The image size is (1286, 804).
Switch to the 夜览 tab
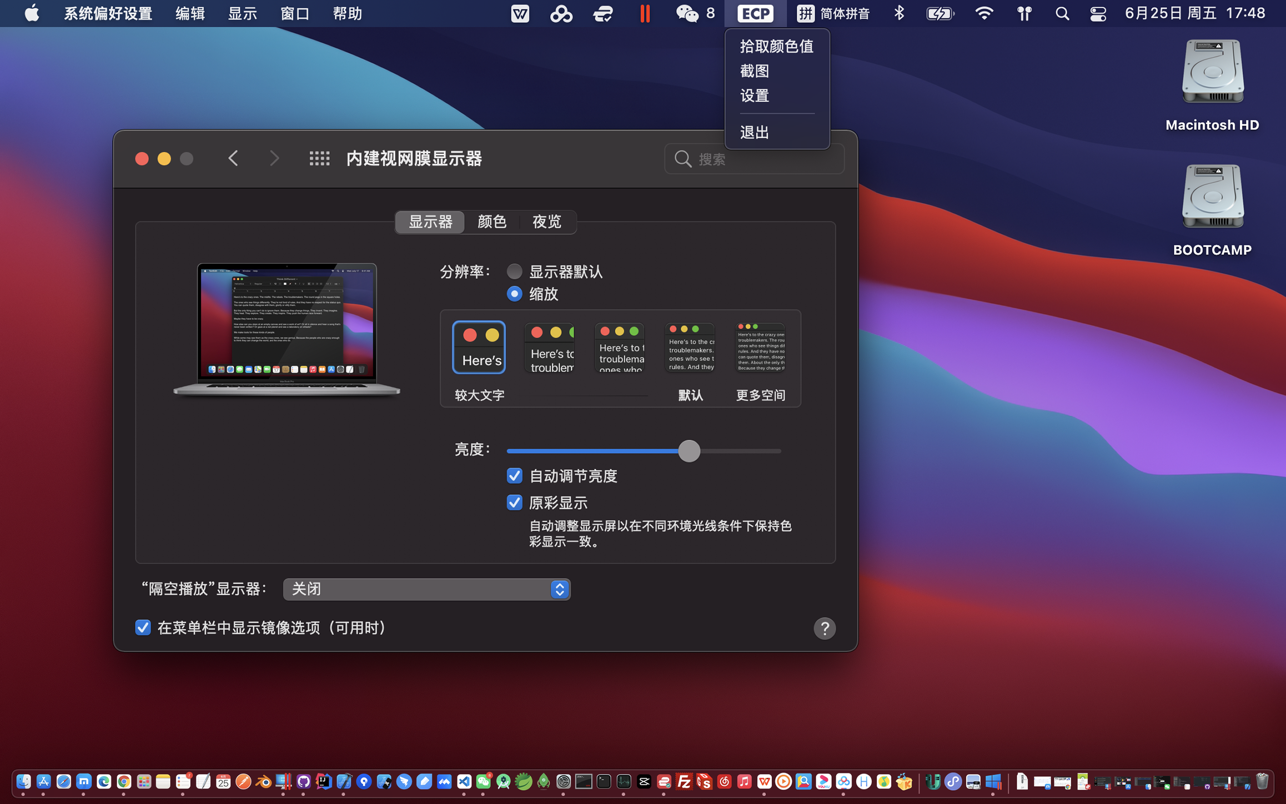pyautogui.click(x=547, y=222)
